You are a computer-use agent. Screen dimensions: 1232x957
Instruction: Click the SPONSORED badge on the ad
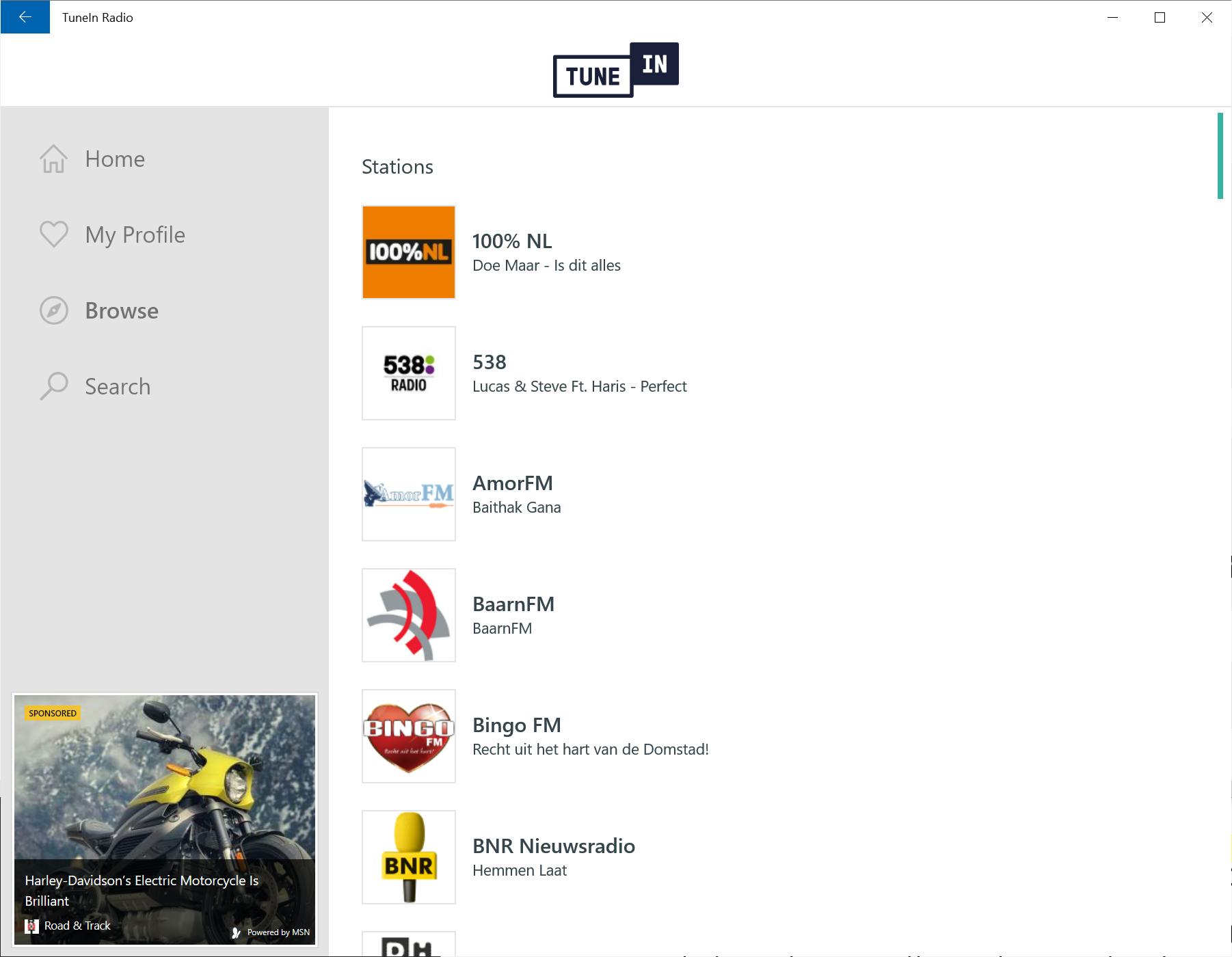click(x=53, y=713)
